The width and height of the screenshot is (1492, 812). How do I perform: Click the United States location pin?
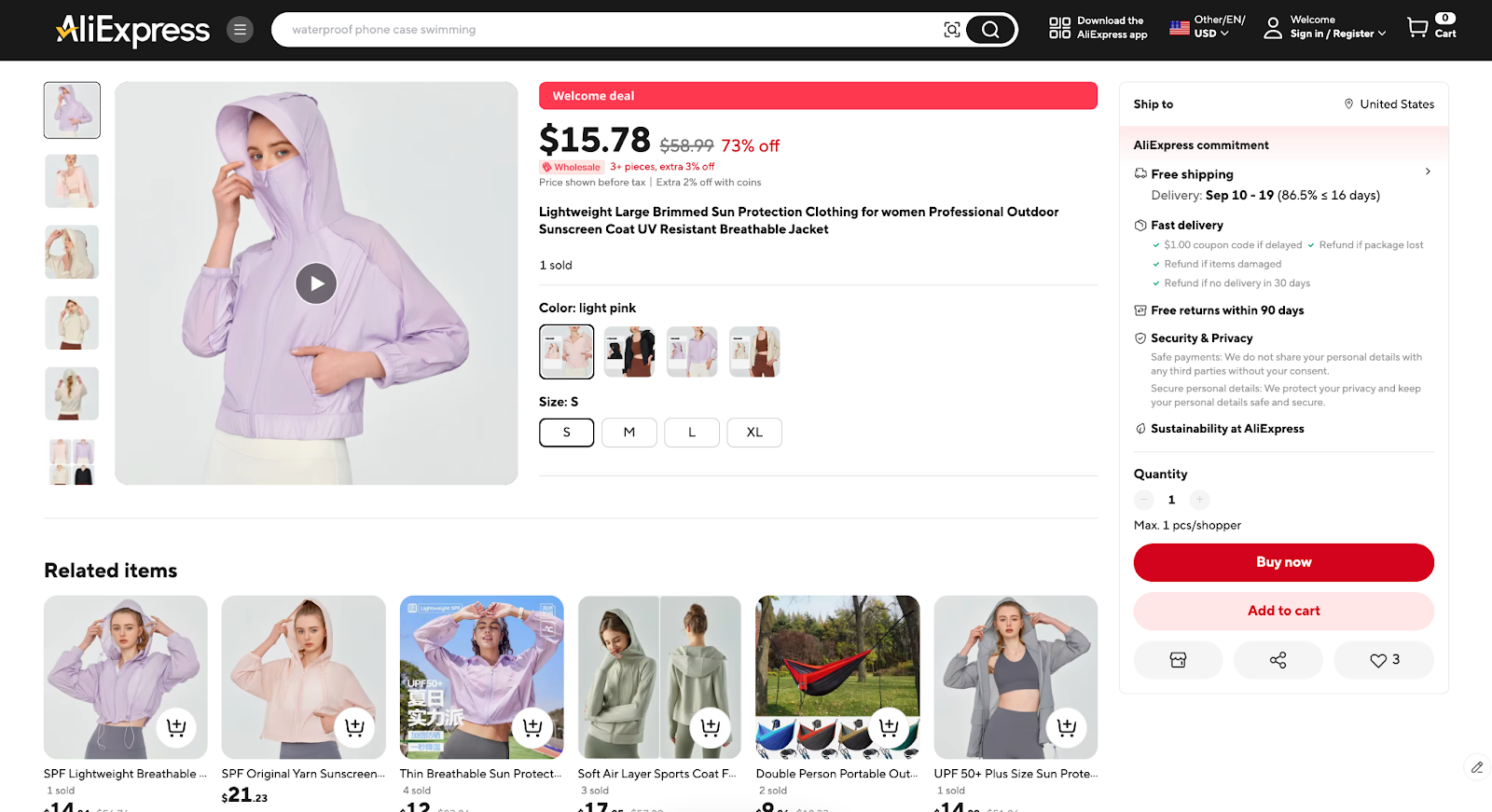[x=1348, y=103]
